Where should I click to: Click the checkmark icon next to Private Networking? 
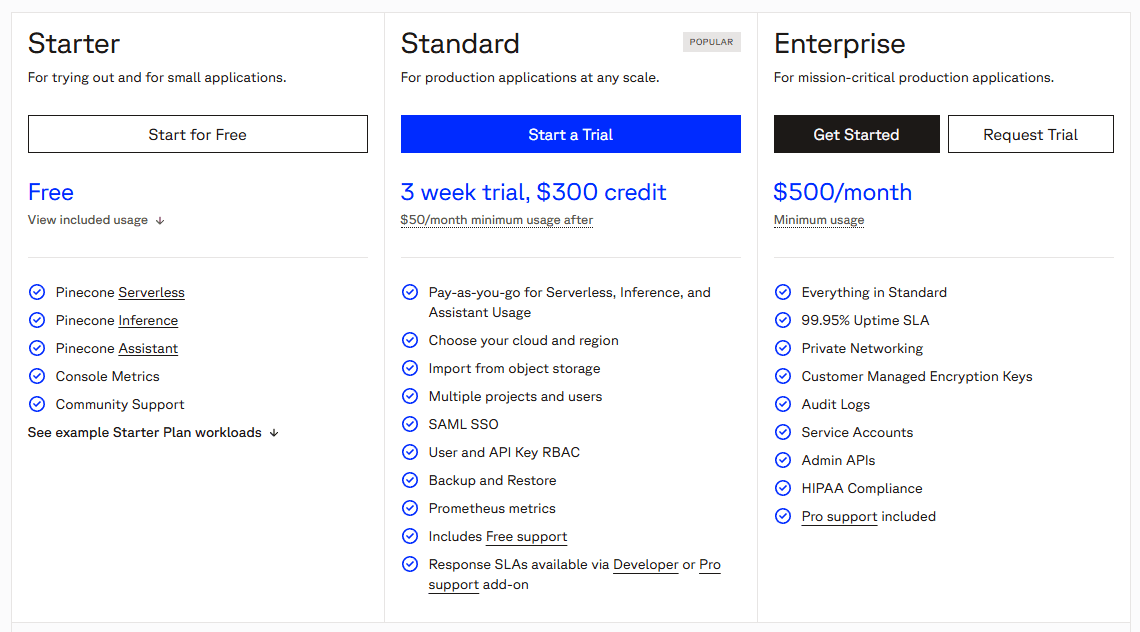(783, 348)
